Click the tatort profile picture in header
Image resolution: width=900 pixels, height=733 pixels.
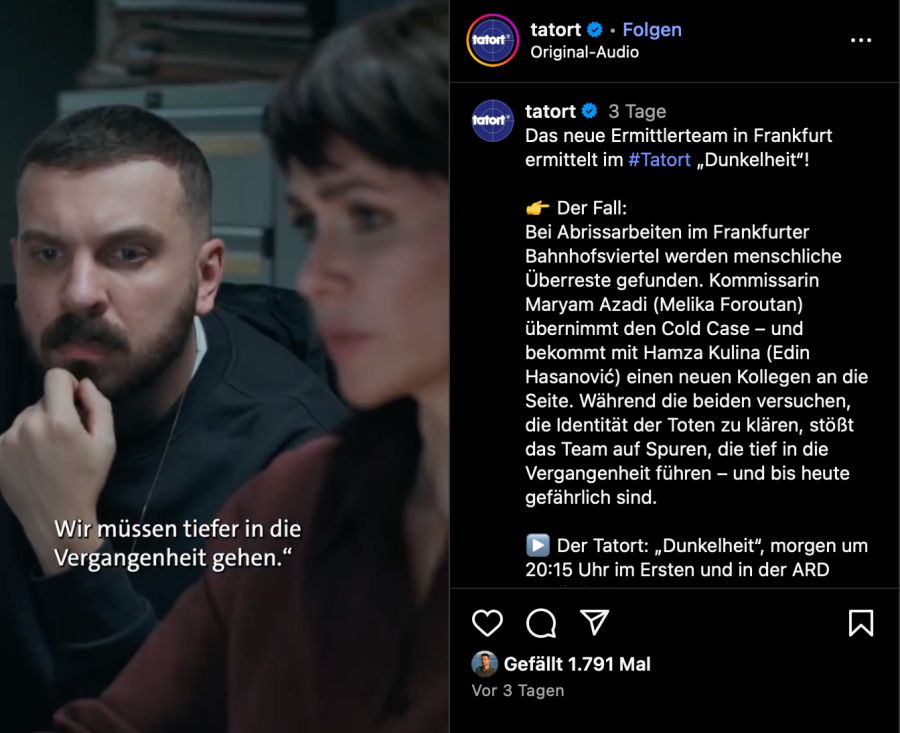(x=492, y=40)
